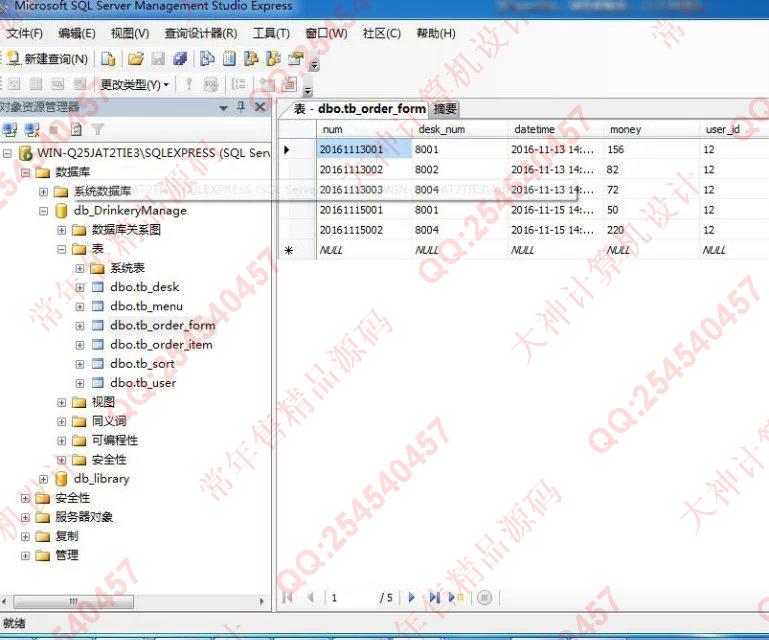This screenshot has height=640, width=769.
Task: Click the money column header
Action: [x=651, y=129]
